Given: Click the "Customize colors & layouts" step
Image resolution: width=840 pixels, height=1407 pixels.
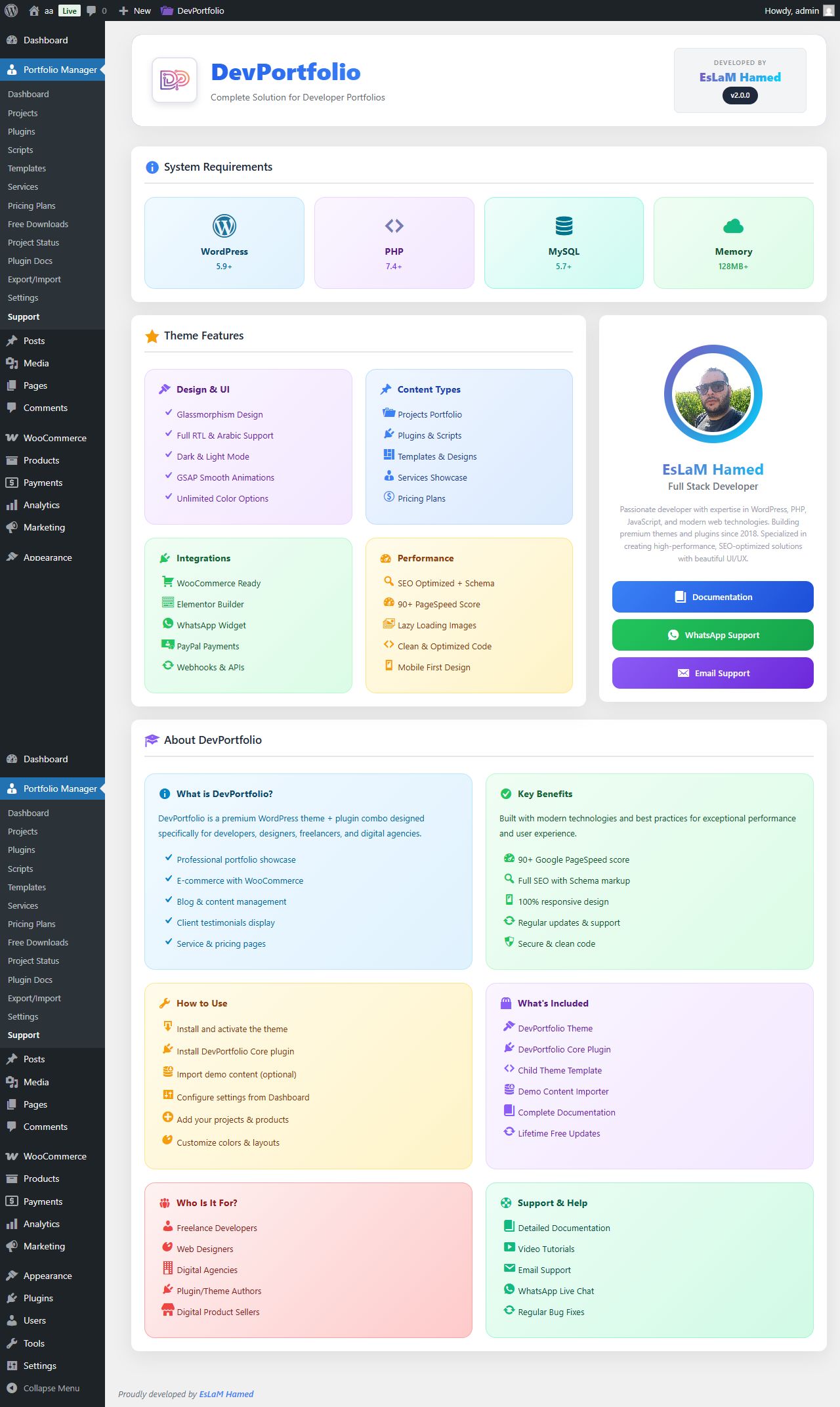Looking at the screenshot, I should pyautogui.click(x=228, y=1142).
